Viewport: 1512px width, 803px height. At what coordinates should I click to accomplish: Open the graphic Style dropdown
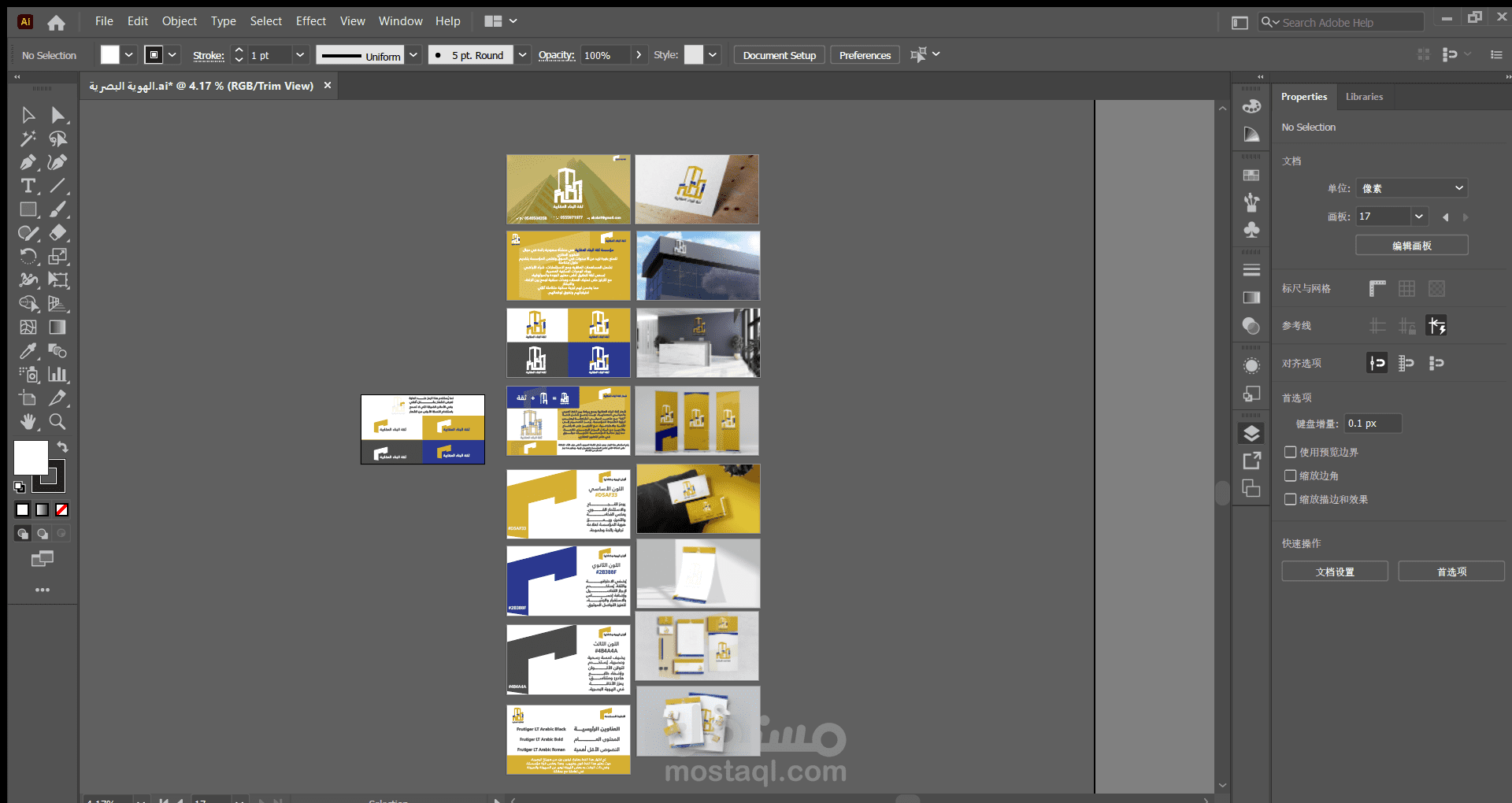(x=713, y=55)
